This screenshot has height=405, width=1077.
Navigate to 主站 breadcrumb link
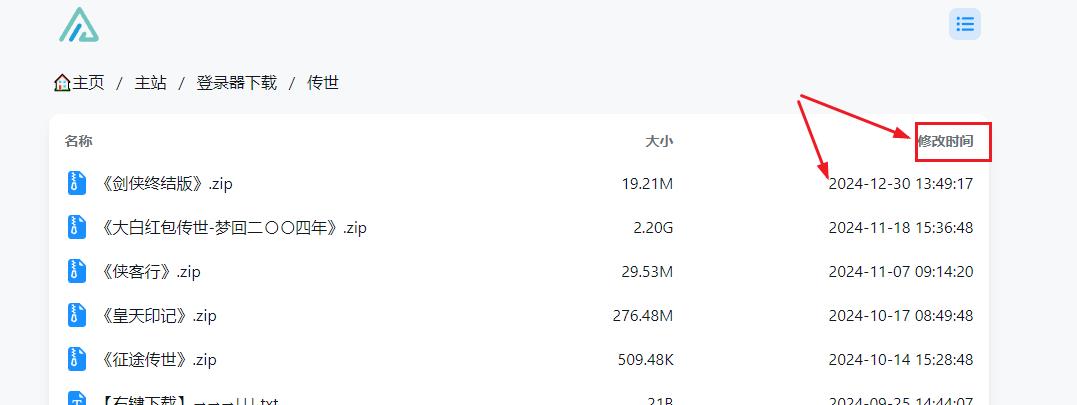[151, 83]
